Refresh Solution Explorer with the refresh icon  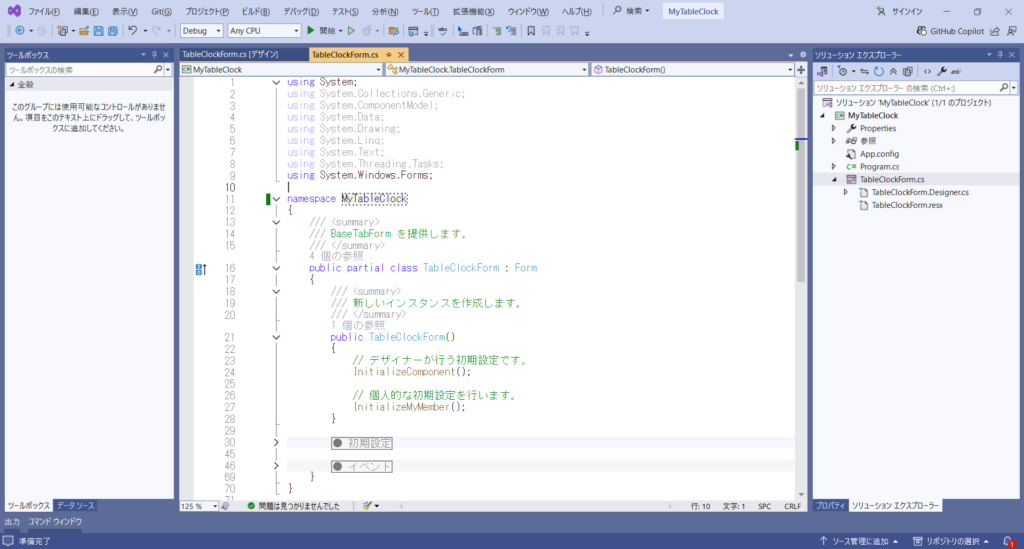point(879,71)
